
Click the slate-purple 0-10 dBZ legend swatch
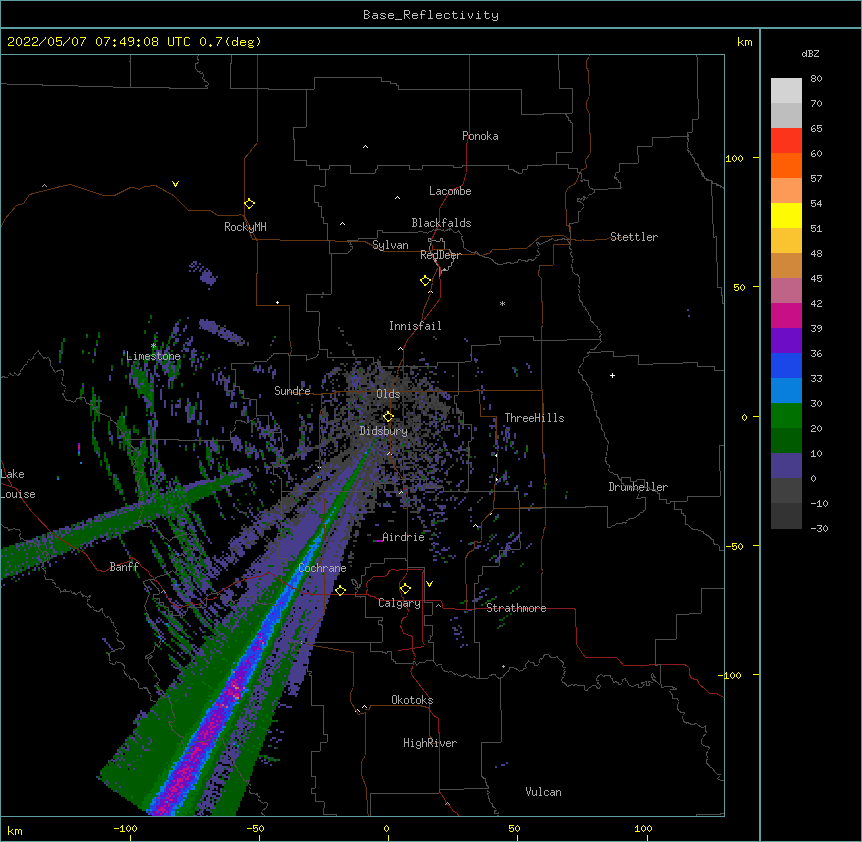click(786, 466)
